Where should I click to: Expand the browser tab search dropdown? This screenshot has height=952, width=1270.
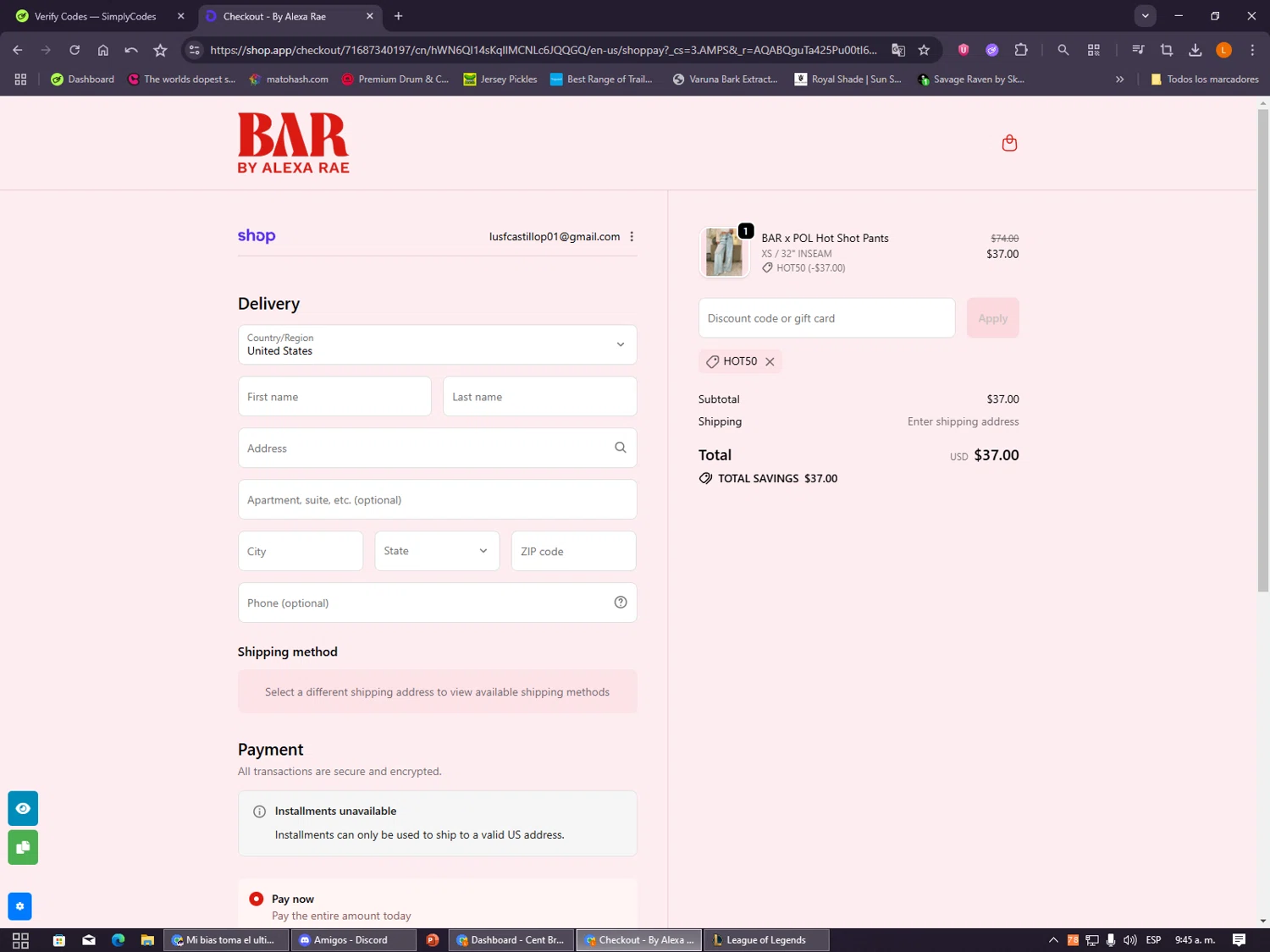[1145, 16]
